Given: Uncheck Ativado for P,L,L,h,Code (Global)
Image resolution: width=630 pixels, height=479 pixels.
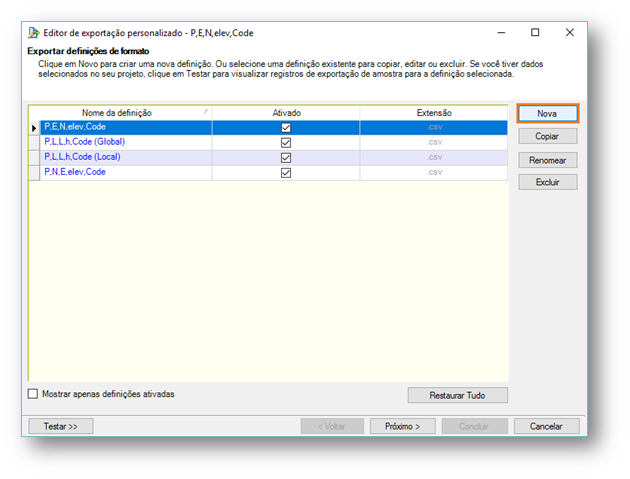Looking at the screenshot, I should (x=286, y=143).
